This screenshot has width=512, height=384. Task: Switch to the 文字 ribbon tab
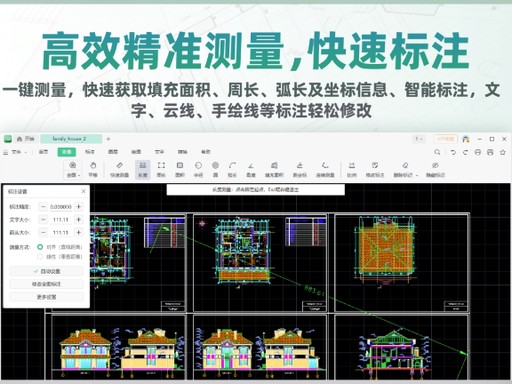point(159,152)
